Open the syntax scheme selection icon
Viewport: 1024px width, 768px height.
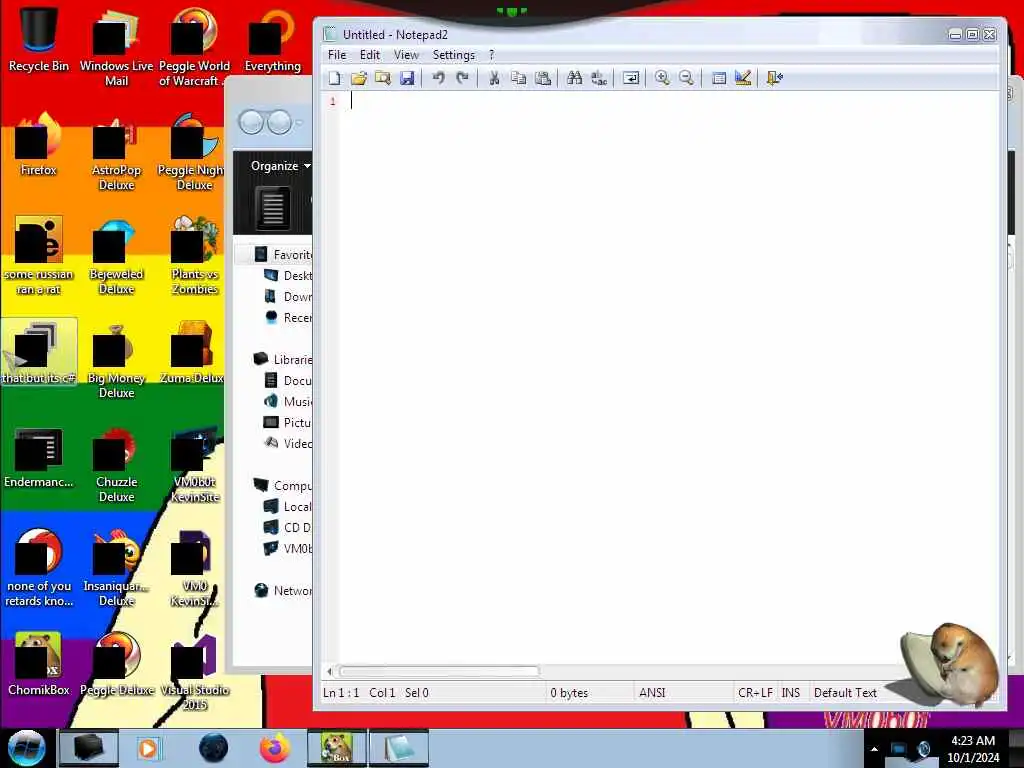pos(718,78)
